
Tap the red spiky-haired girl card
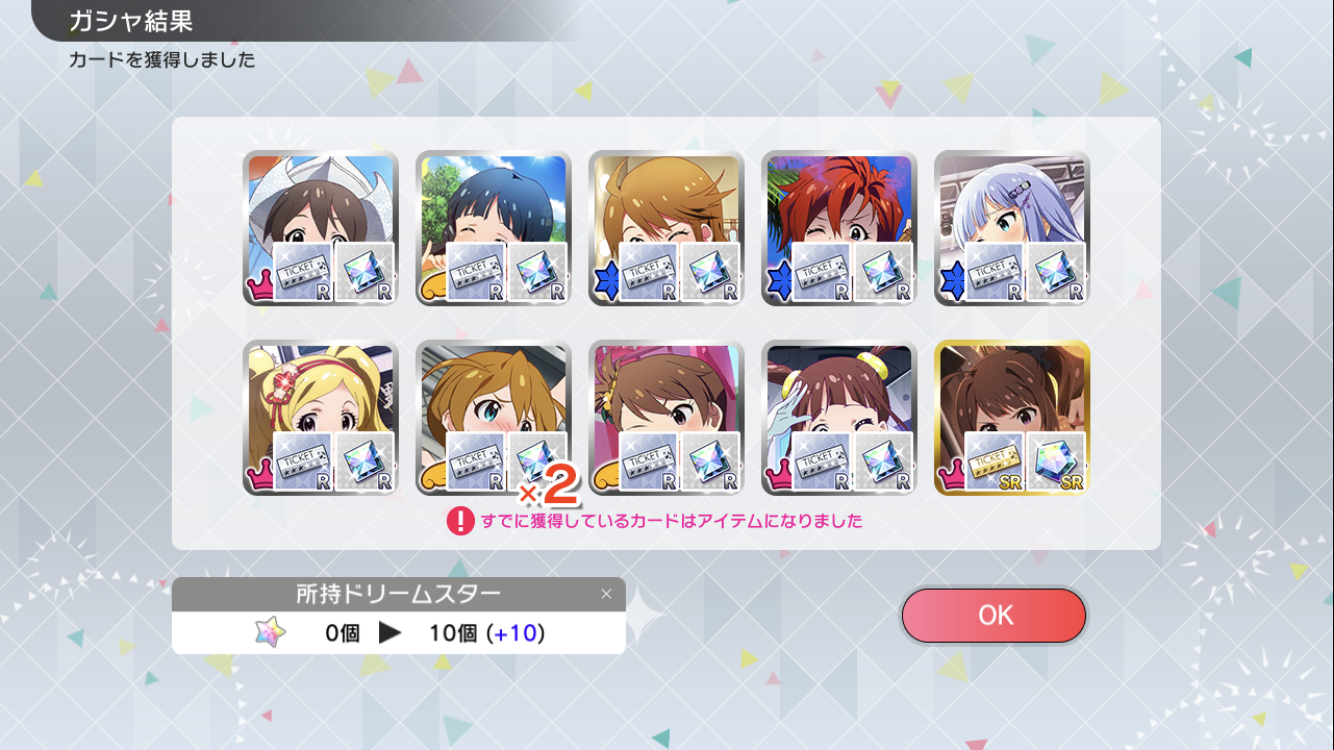839,228
